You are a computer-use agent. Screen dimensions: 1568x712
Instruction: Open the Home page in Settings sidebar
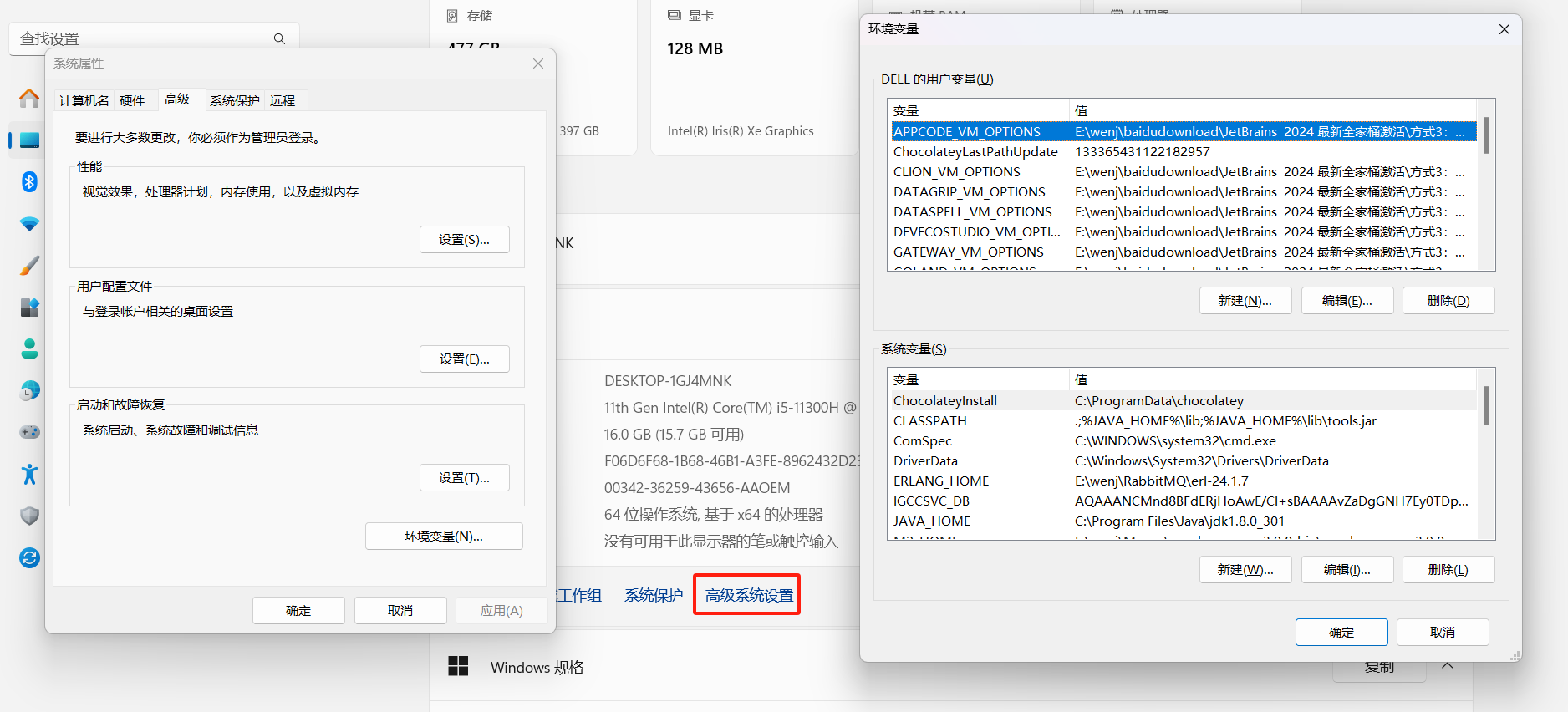(29, 99)
